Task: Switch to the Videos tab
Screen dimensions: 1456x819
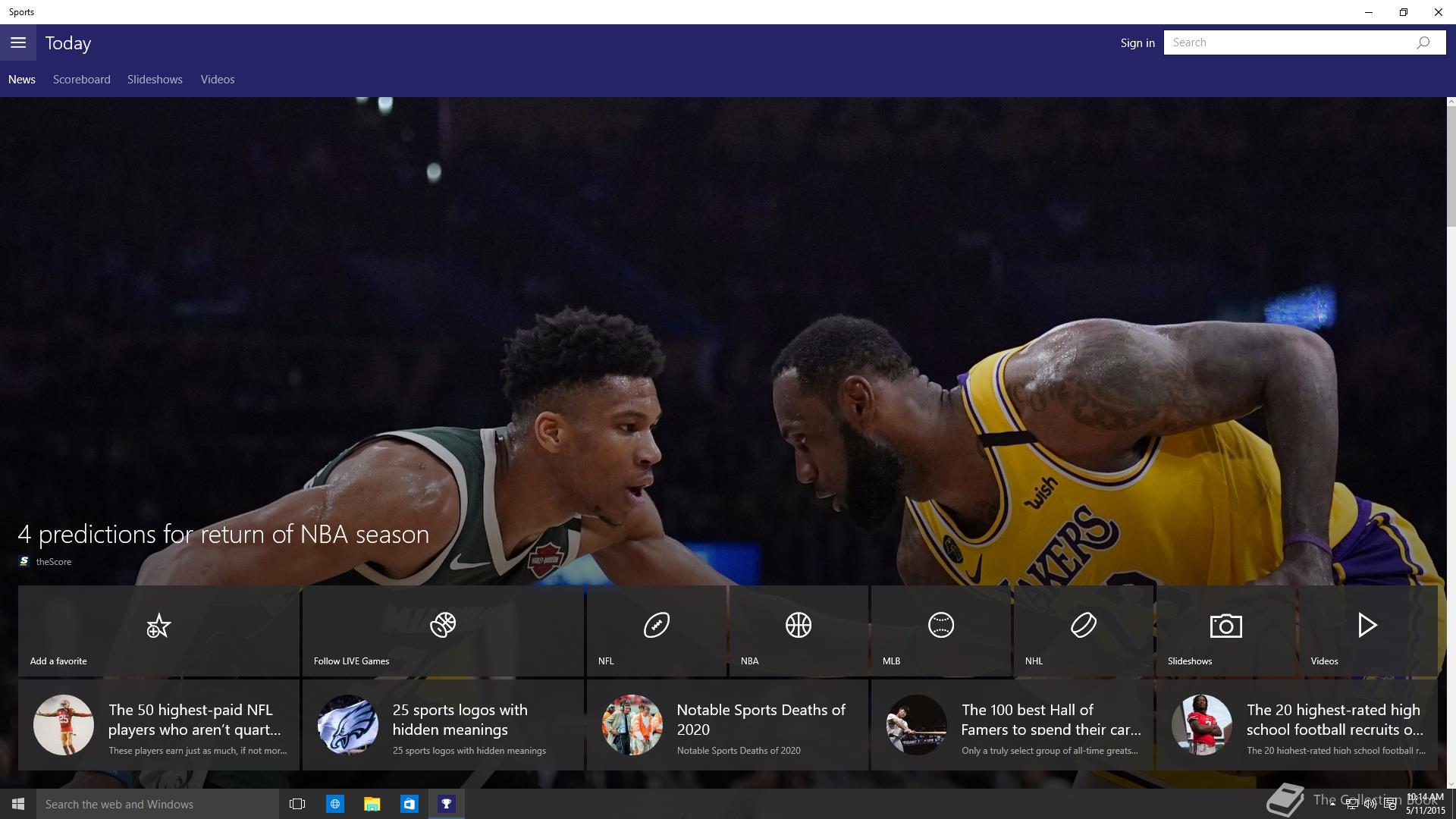Action: (218, 80)
